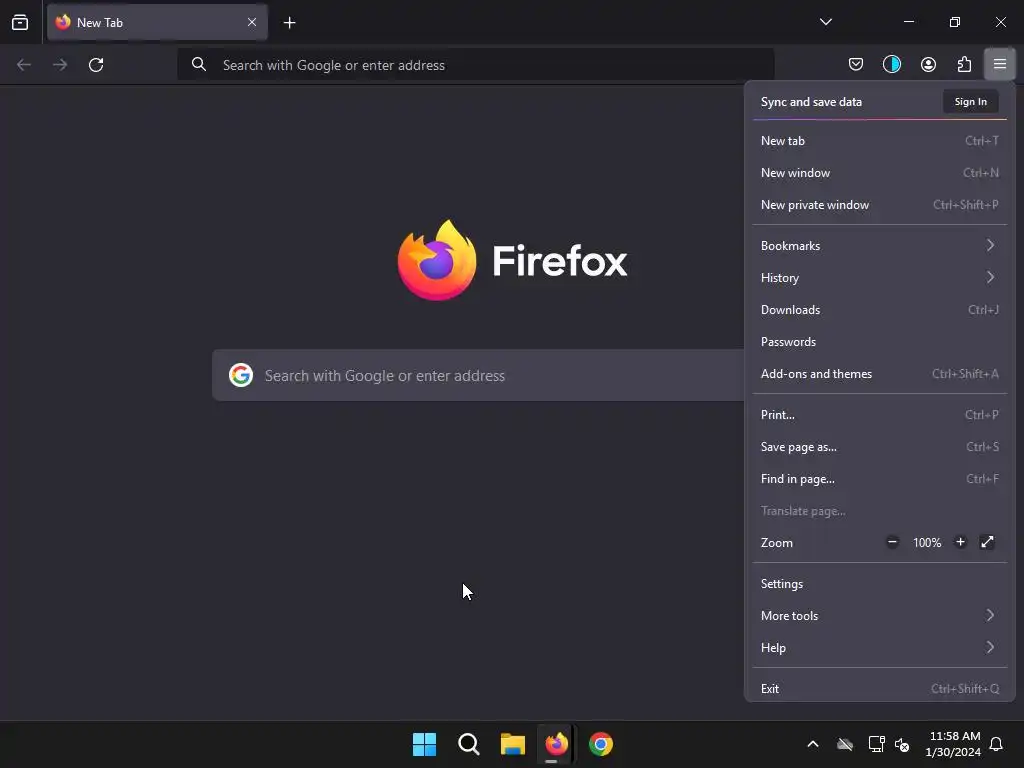1024x768 pixels.
Task: Focus the top address bar field
Action: 475,65
